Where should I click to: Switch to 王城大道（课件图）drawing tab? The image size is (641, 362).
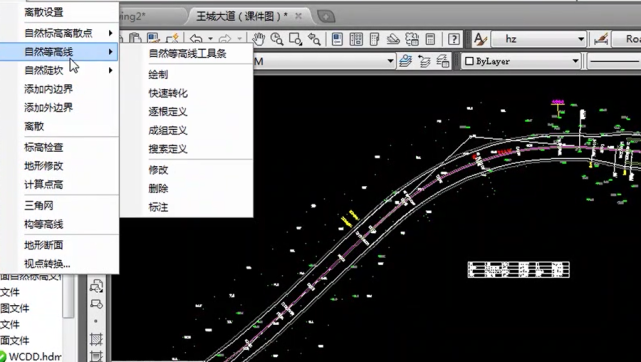242,16
